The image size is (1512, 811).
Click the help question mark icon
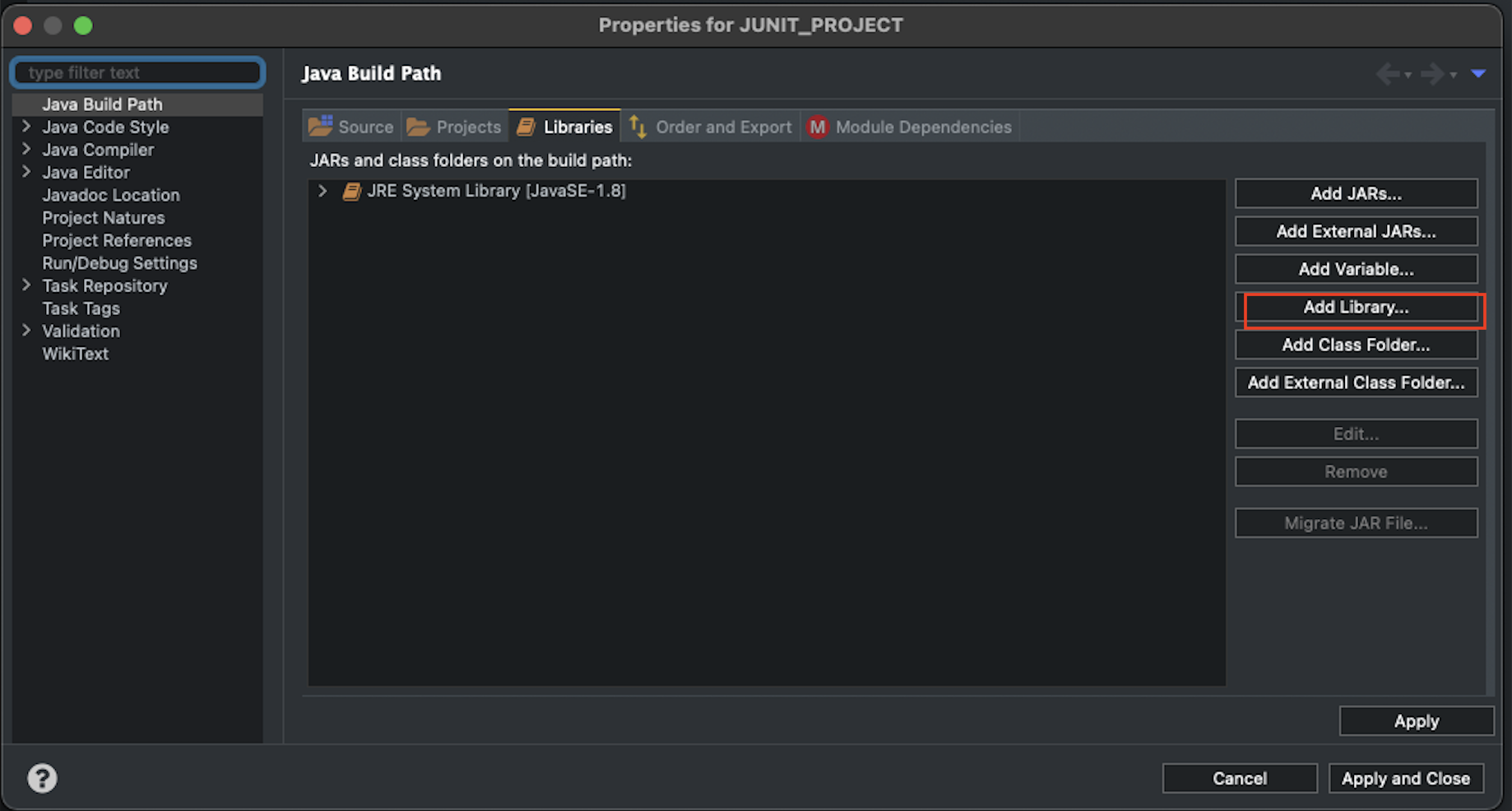click(x=42, y=777)
